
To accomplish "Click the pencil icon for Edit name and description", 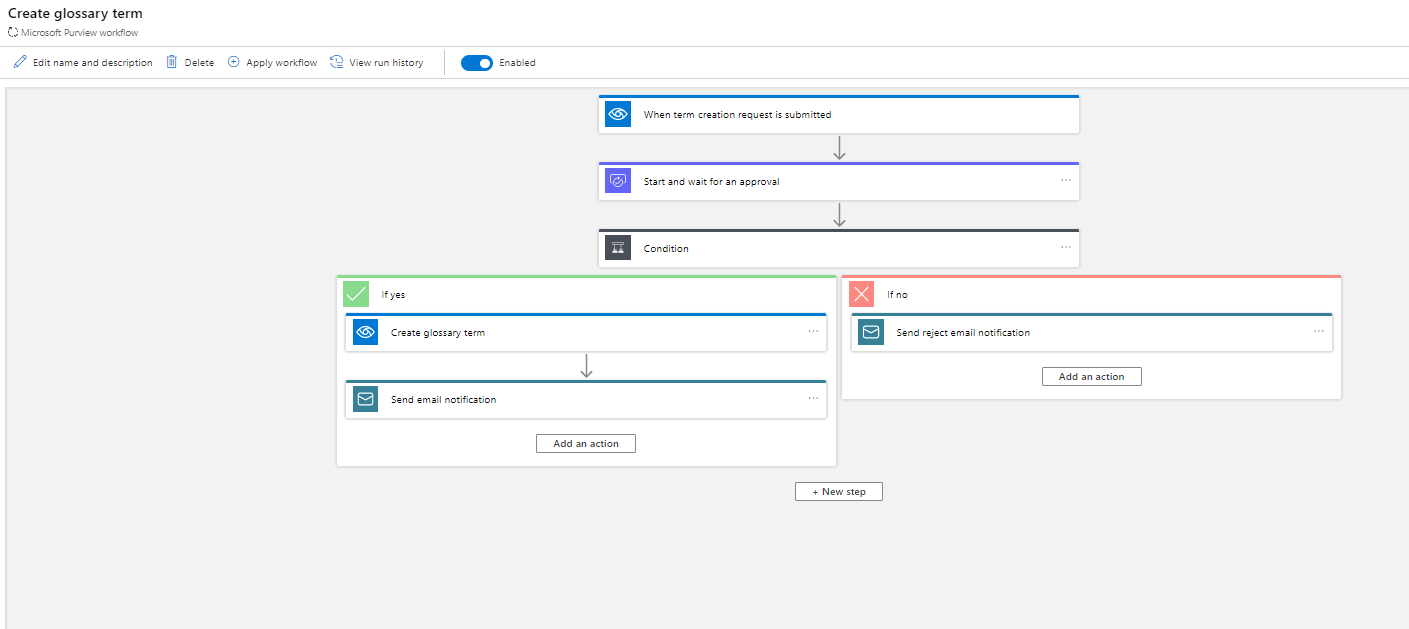I will [20, 62].
